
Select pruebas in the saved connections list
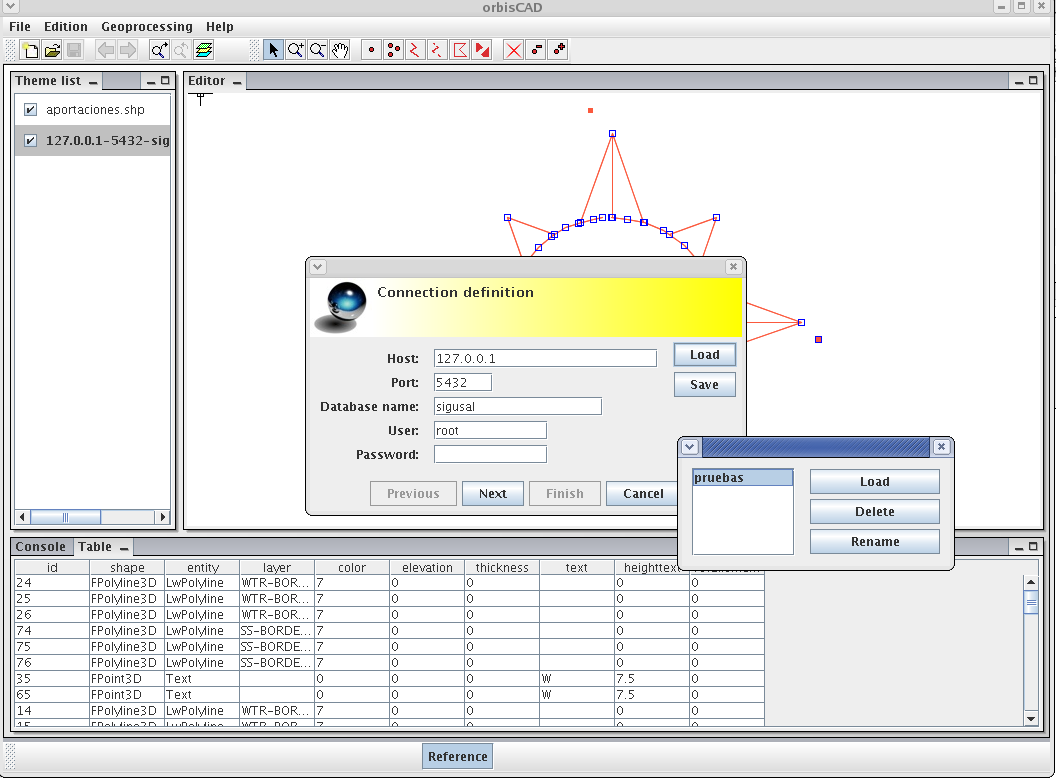(x=742, y=478)
